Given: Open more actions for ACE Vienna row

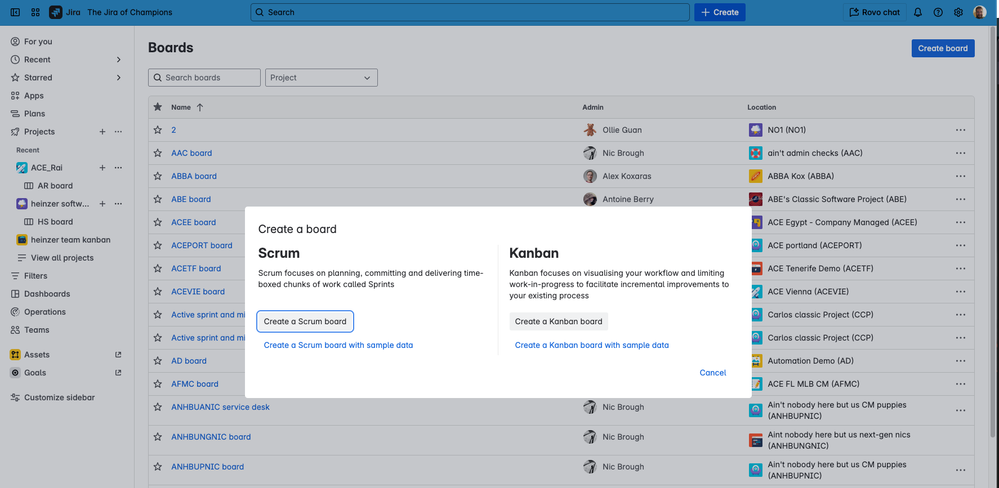Looking at the screenshot, I should pos(960,292).
